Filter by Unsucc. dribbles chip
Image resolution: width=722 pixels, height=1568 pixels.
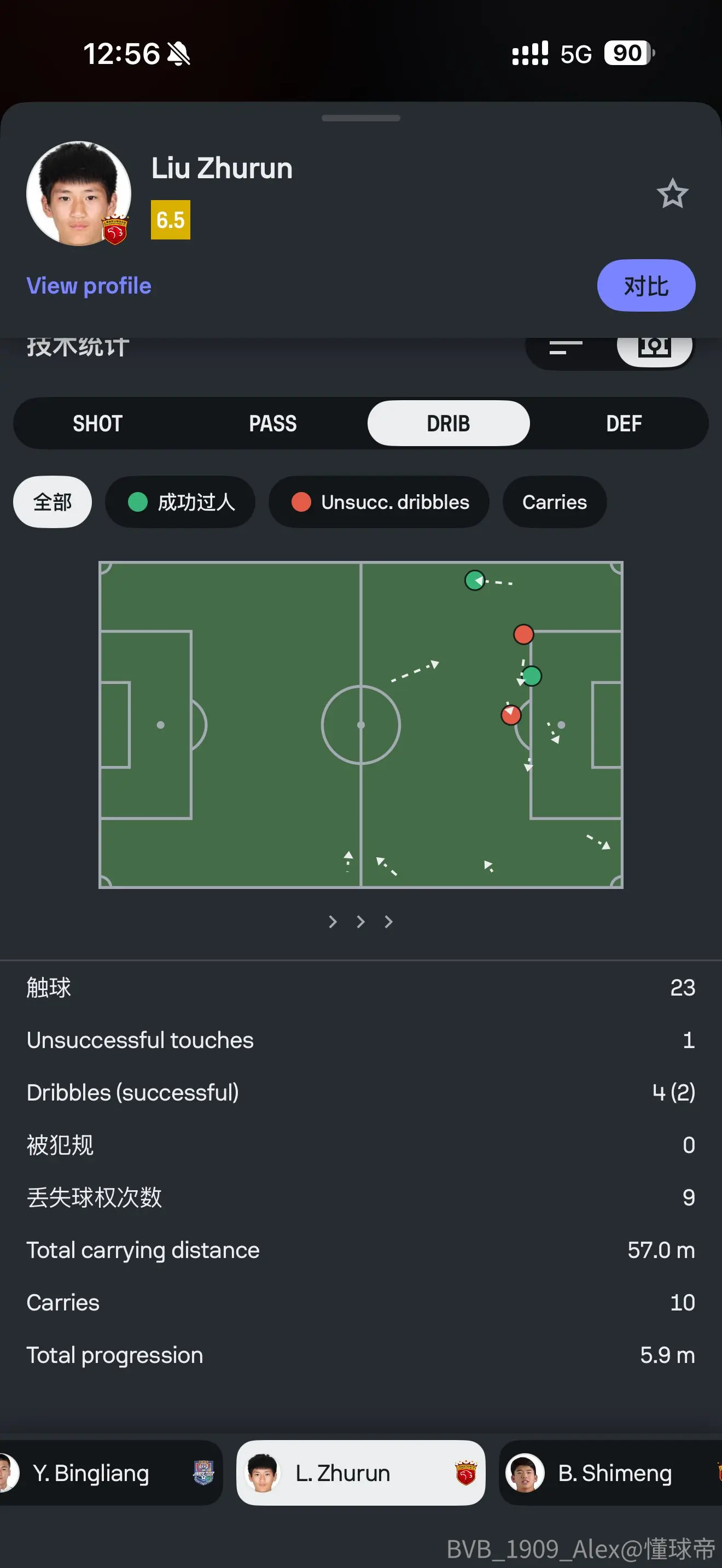(379, 502)
